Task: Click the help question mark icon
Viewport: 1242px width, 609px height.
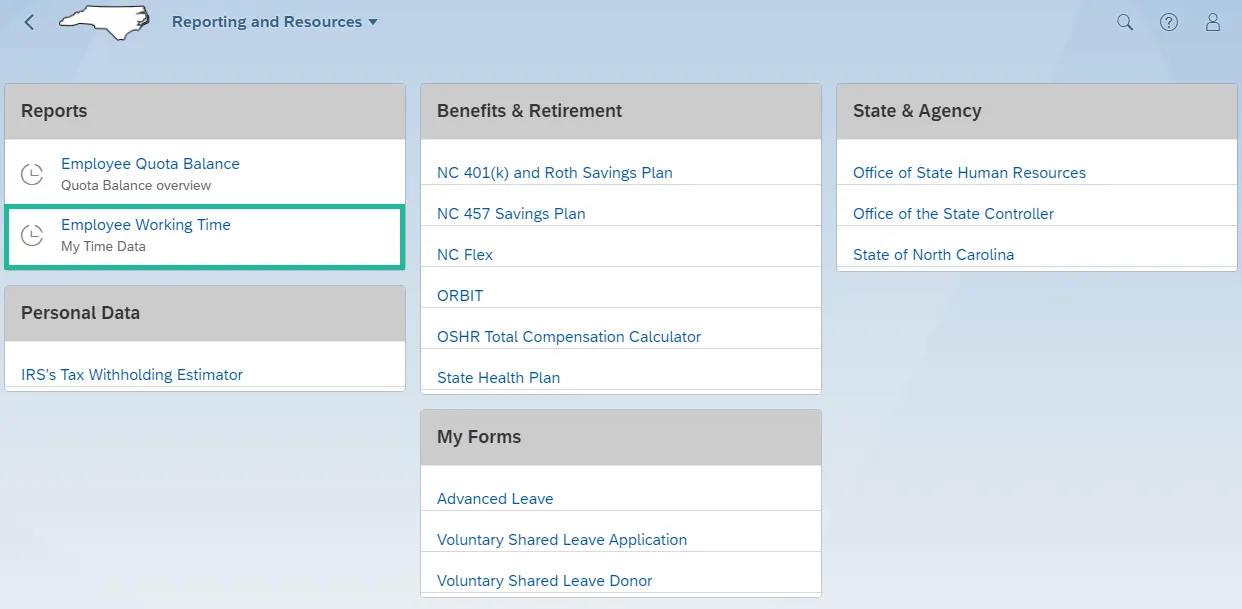Action: coord(1168,22)
